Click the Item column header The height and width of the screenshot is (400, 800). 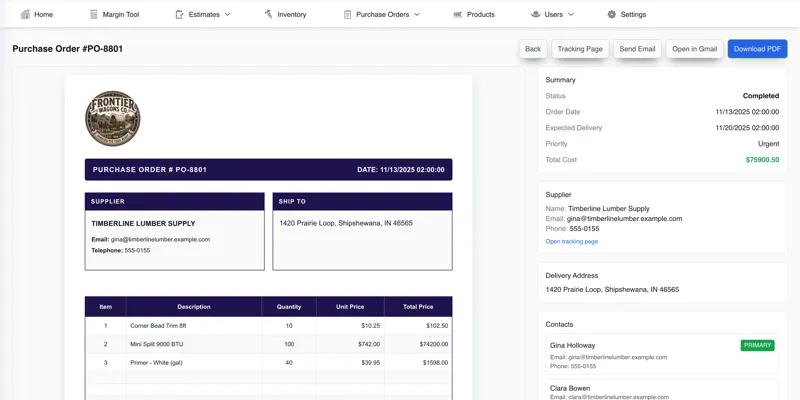106,307
